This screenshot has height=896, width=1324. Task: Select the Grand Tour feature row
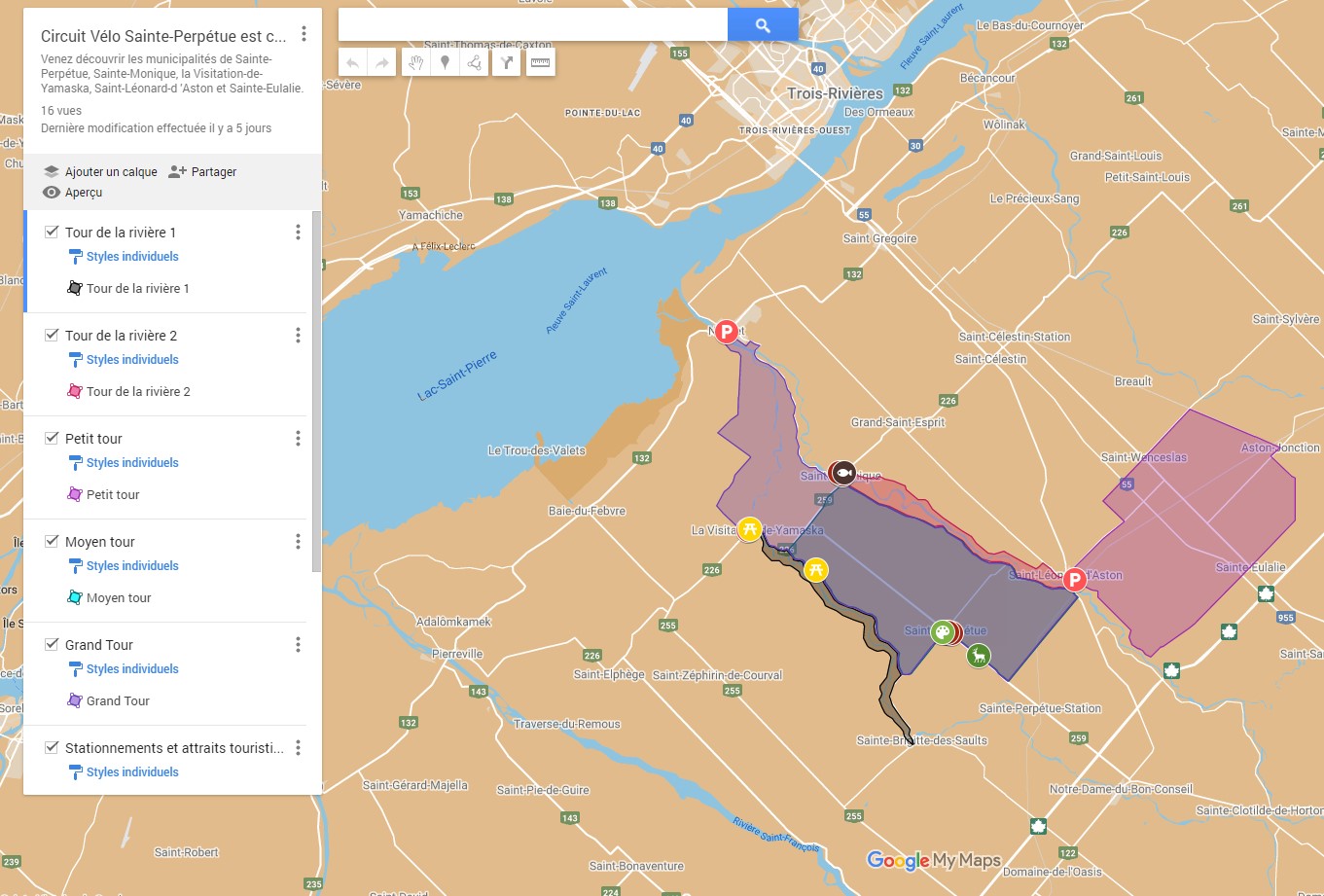click(x=165, y=700)
